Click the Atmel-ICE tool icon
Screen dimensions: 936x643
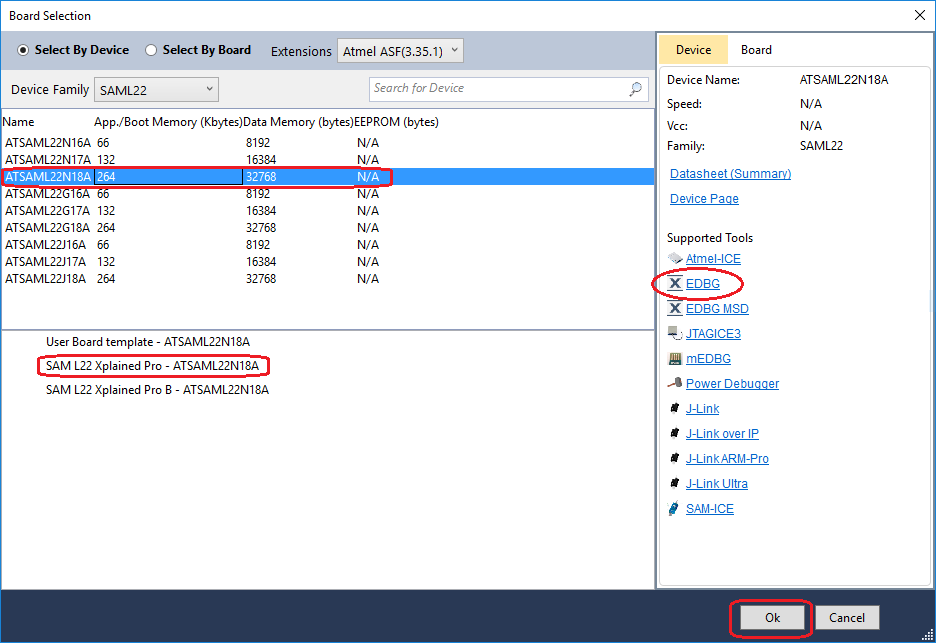(x=675, y=259)
